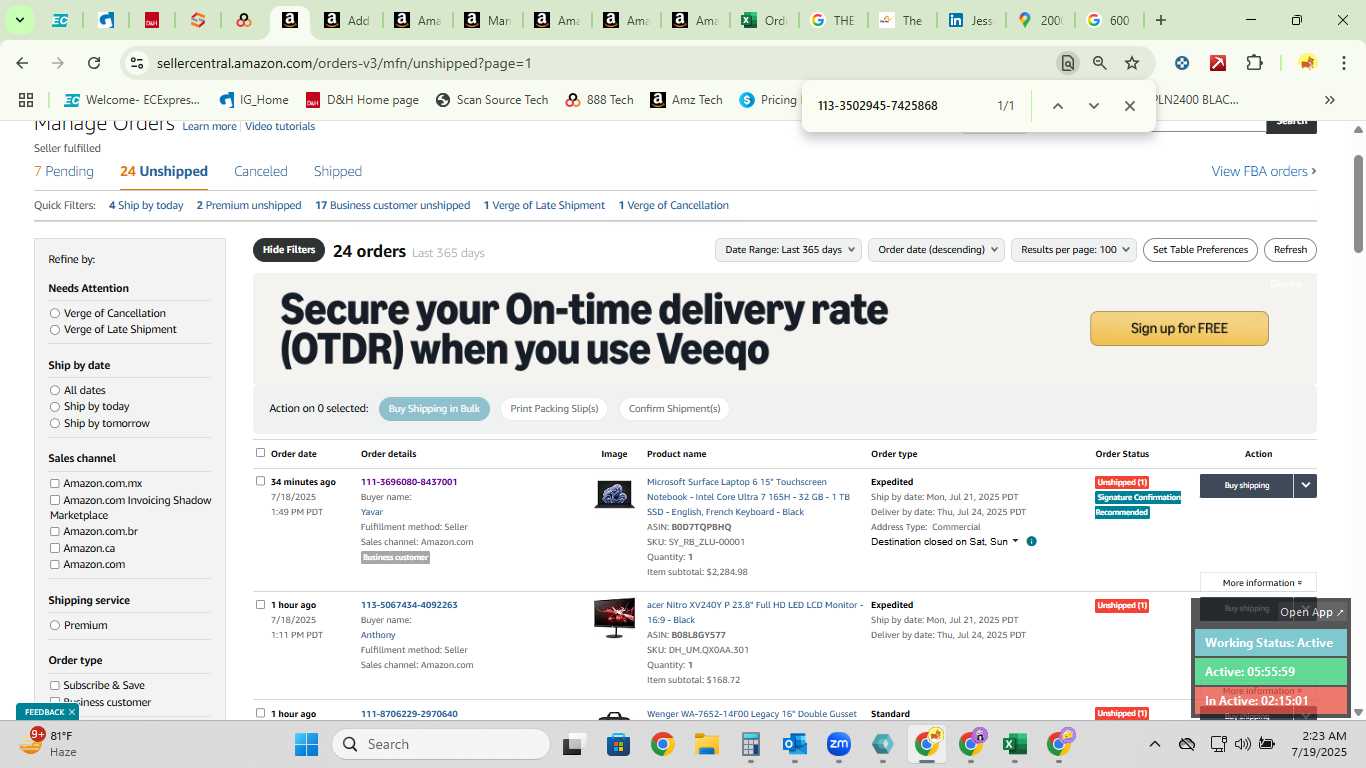Viewport: 1366px width, 768px height.
Task: Go to previous find result arrow
Action: 1057,106
